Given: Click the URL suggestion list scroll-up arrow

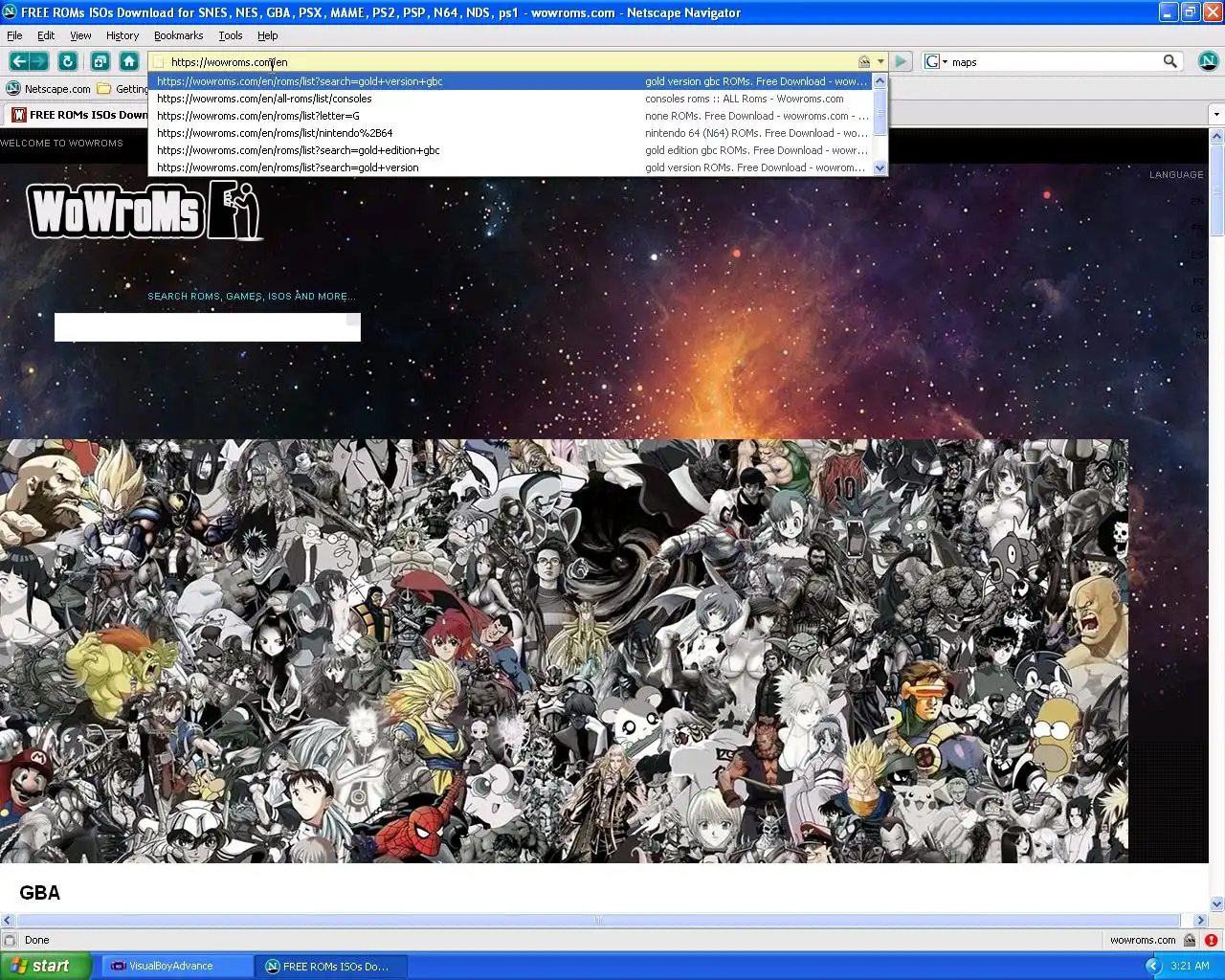Looking at the screenshot, I should point(880,81).
